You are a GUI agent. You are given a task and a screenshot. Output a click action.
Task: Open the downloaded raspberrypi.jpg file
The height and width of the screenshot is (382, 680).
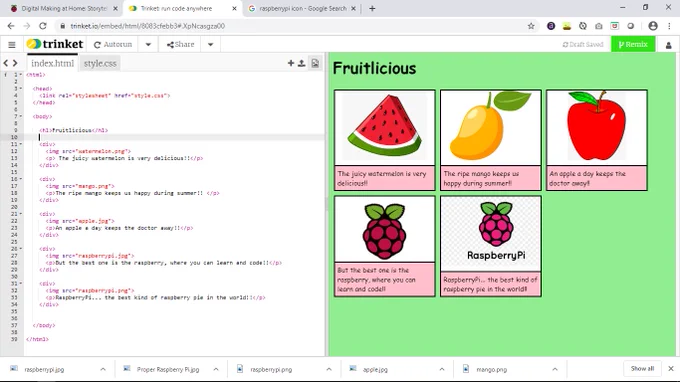point(44,369)
